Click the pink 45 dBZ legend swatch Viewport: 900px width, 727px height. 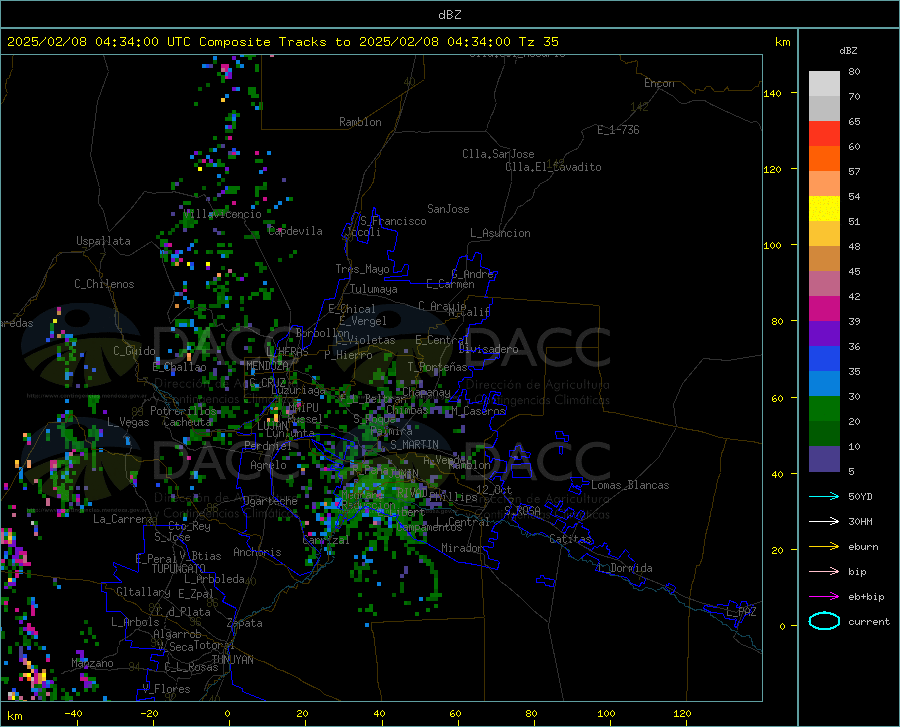pyautogui.click(x=824, y=283)
